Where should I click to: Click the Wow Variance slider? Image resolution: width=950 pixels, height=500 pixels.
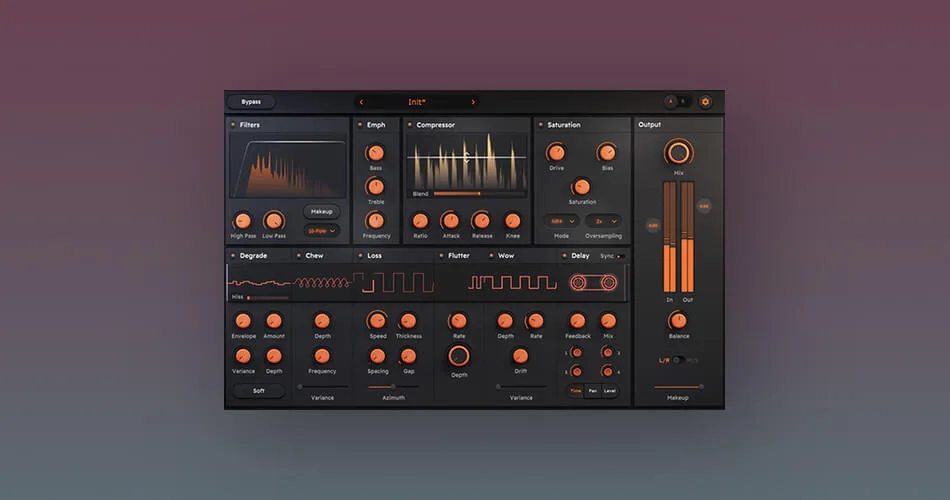(x=521, y=387)
